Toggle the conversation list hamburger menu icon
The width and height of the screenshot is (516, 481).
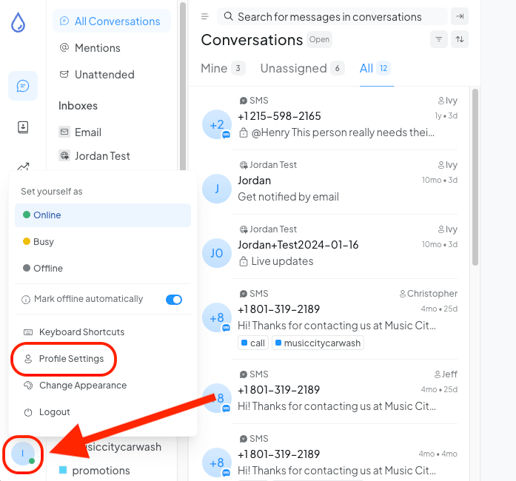[x=205, y=16]
